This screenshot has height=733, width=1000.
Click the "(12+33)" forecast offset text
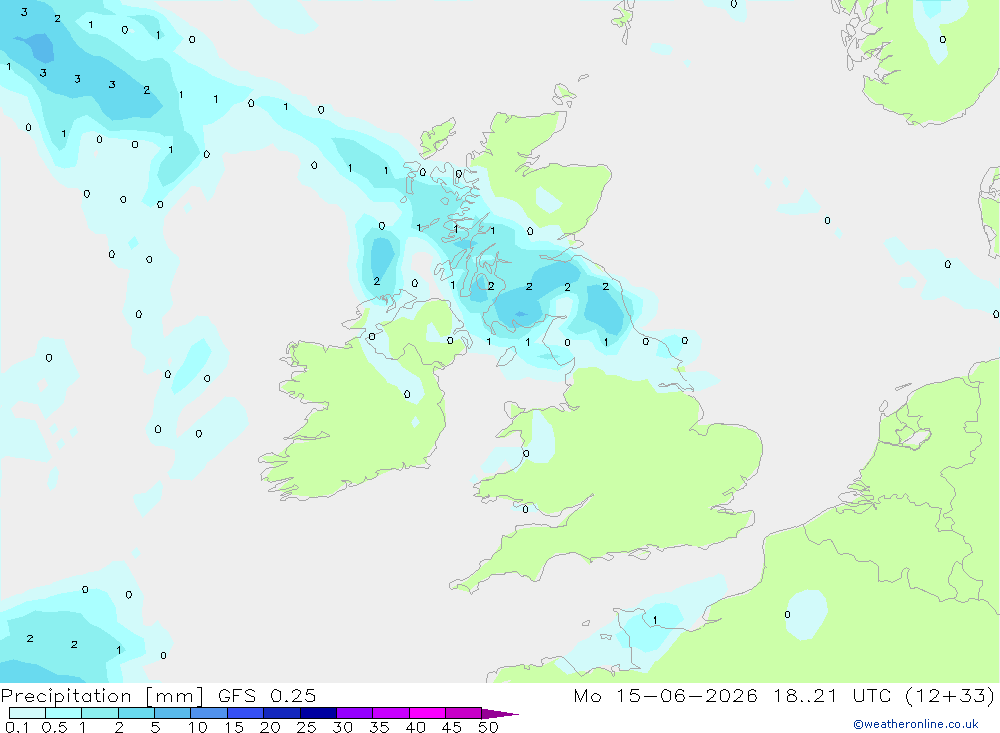(x=950, y=695)
